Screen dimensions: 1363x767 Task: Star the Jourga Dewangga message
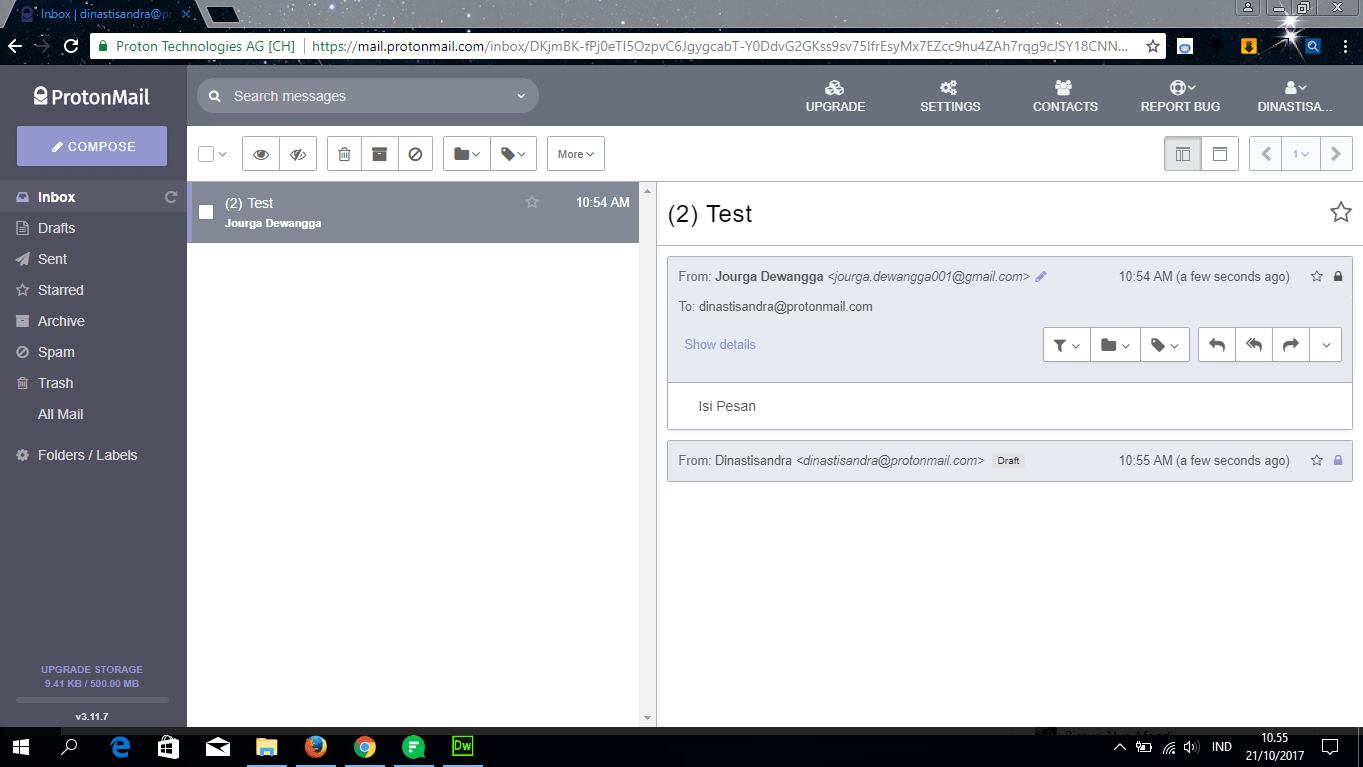1317,276
